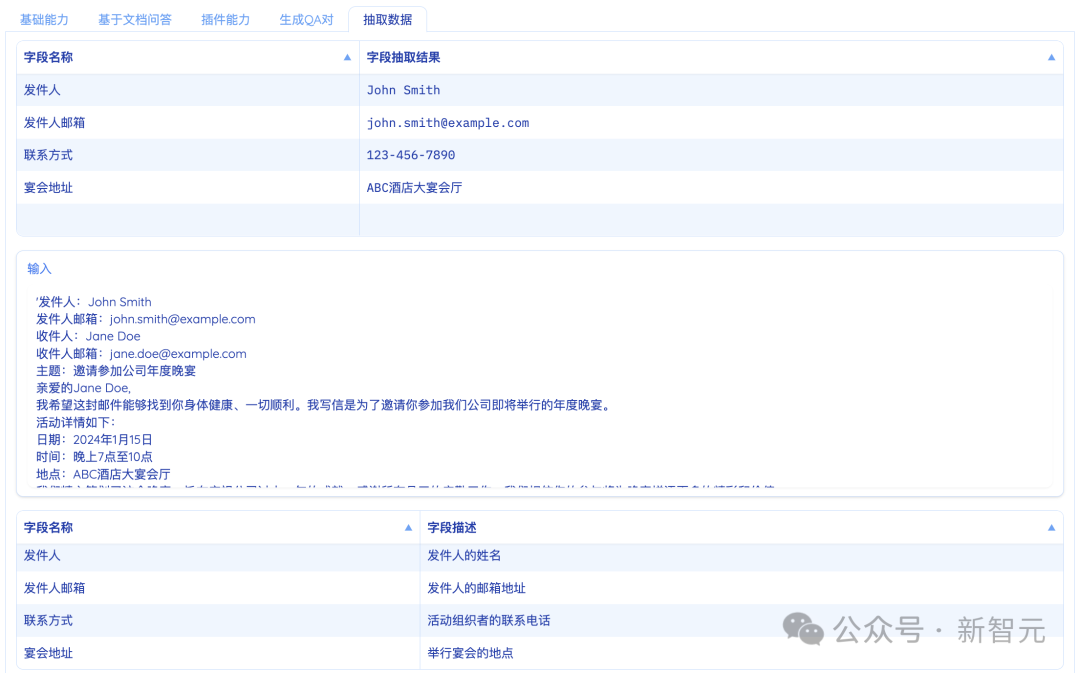Viewport: 1080px width, 673px height.
Task: Click the ABC酒店大宴会厅 result cell
Action: coord(414,188)
